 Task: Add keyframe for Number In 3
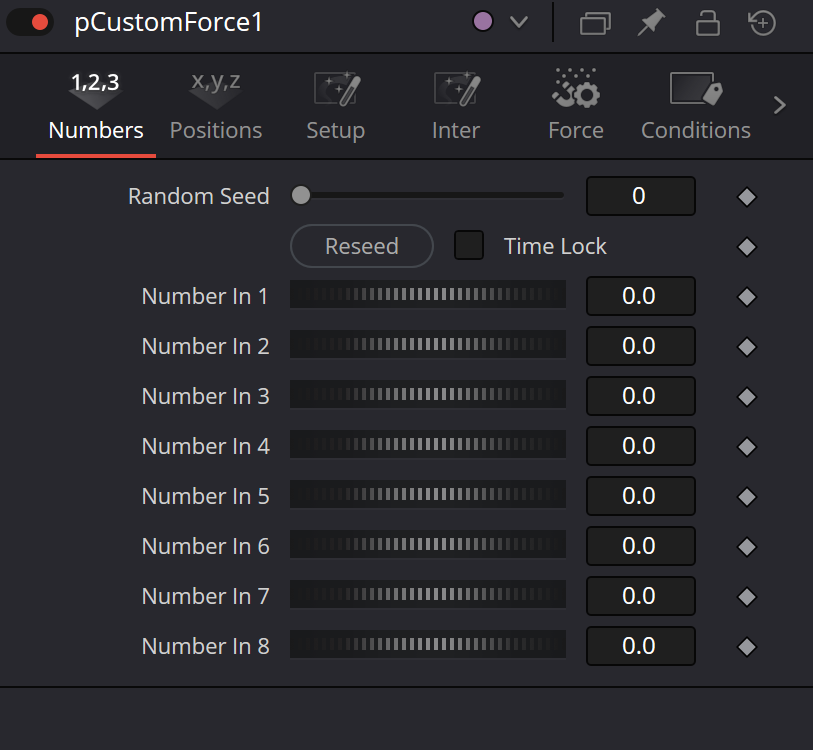[747, 397]
